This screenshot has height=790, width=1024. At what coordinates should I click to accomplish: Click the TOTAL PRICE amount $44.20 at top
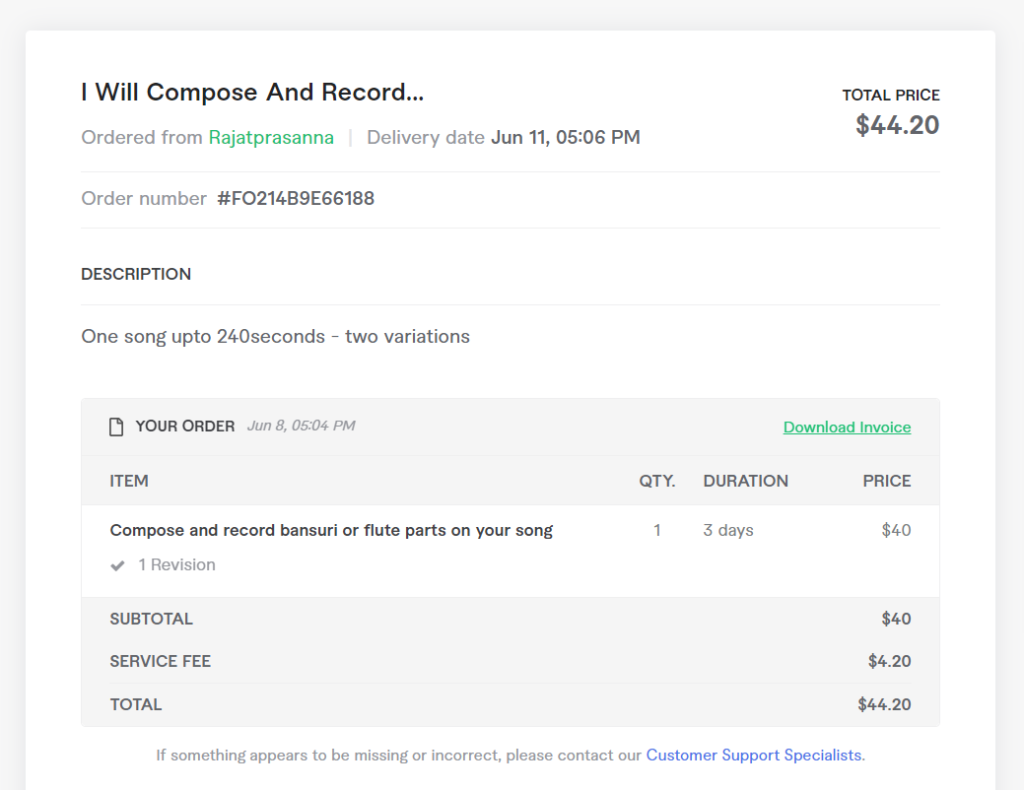point(897,125)
